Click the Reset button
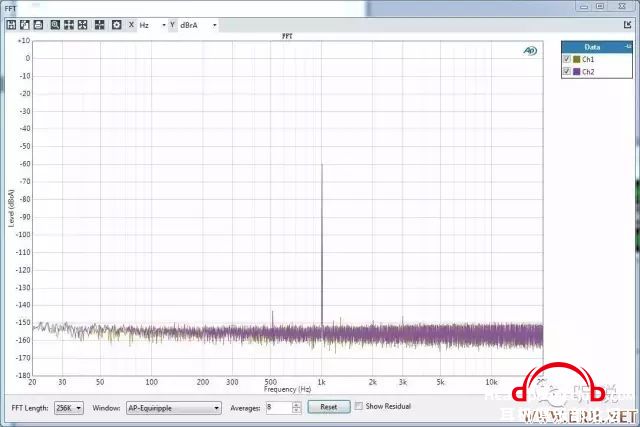 point(329,407)
